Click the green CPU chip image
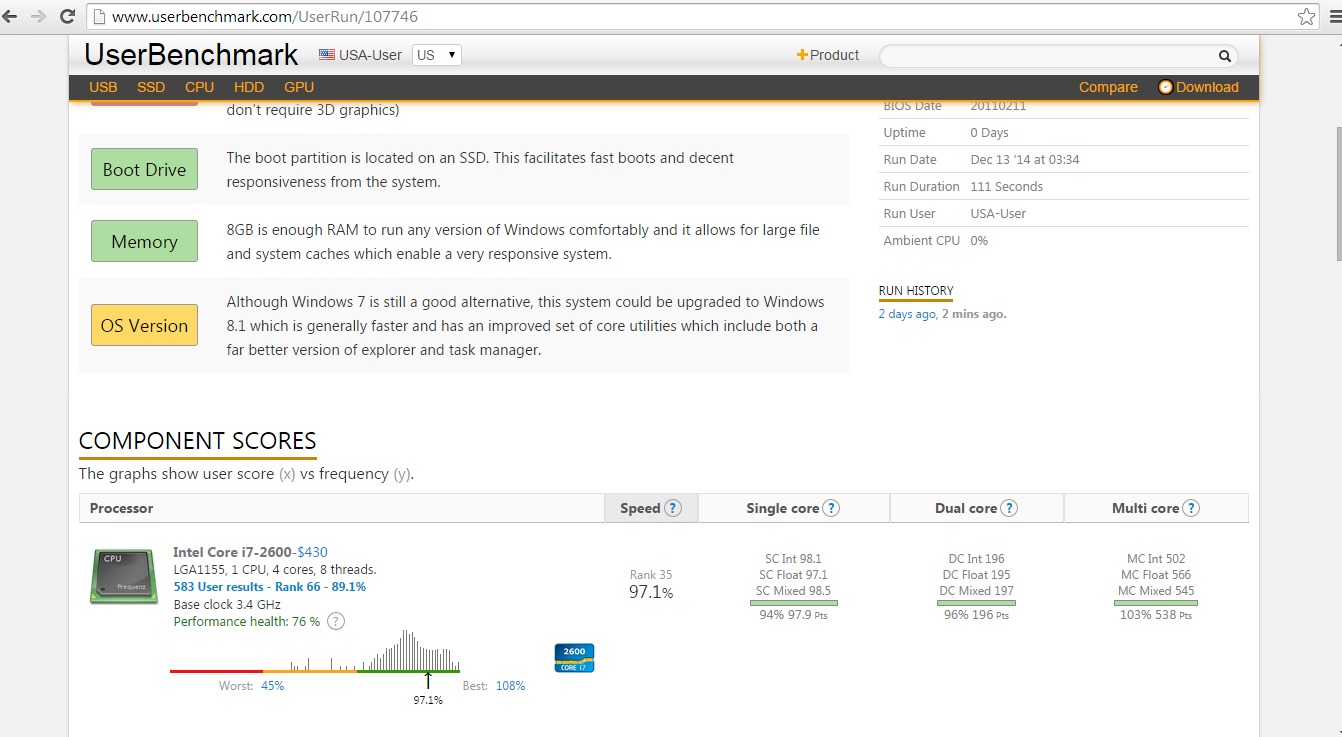Image resolution: width=1342 pixels, height=737 pixels. (122, 576)
